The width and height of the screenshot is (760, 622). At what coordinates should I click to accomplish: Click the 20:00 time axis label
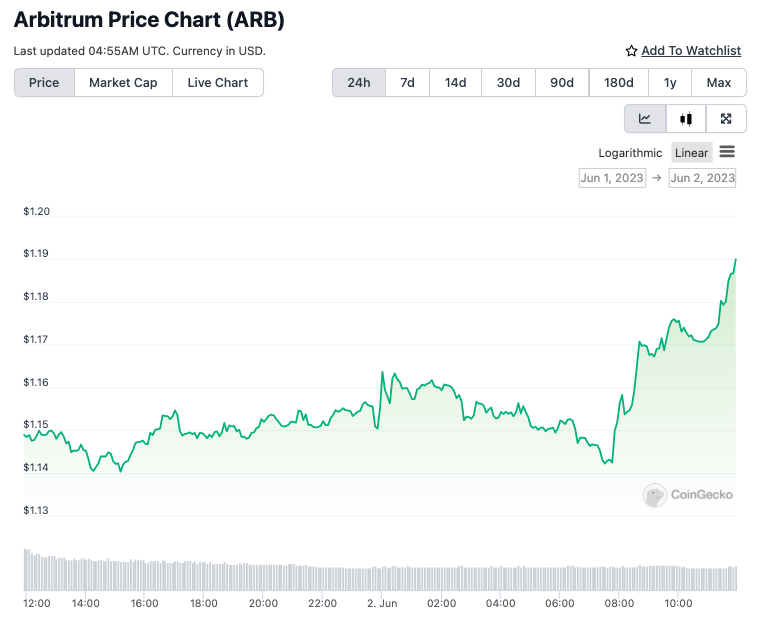(263, 604)
